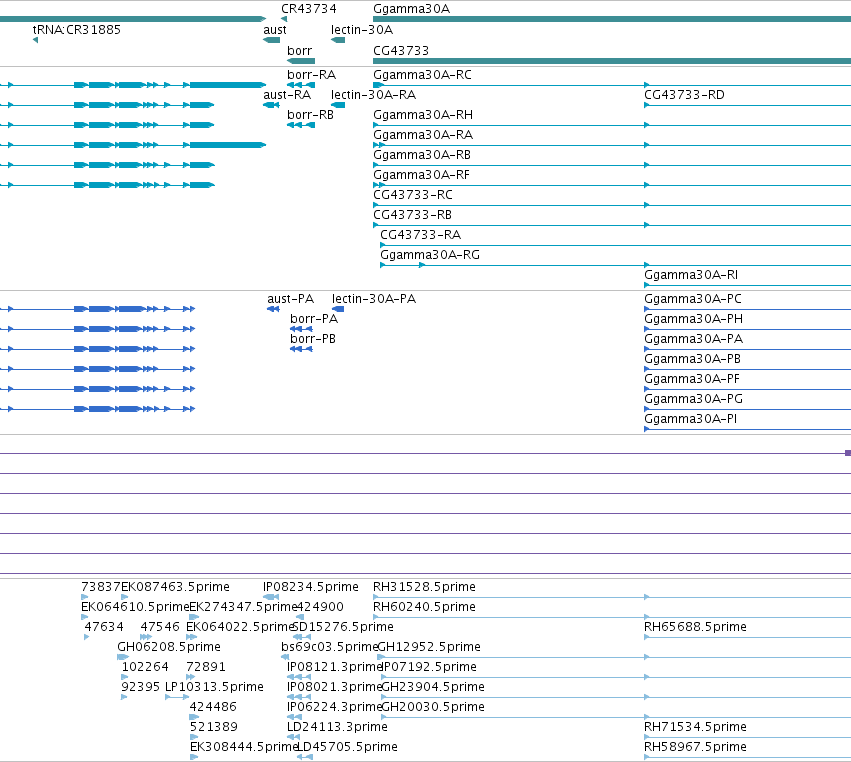Viewport: 851px width, 762px height.
Task: Select protein Ggamma30A-PA
Action: pyautogui.click(x=694, y=339)
